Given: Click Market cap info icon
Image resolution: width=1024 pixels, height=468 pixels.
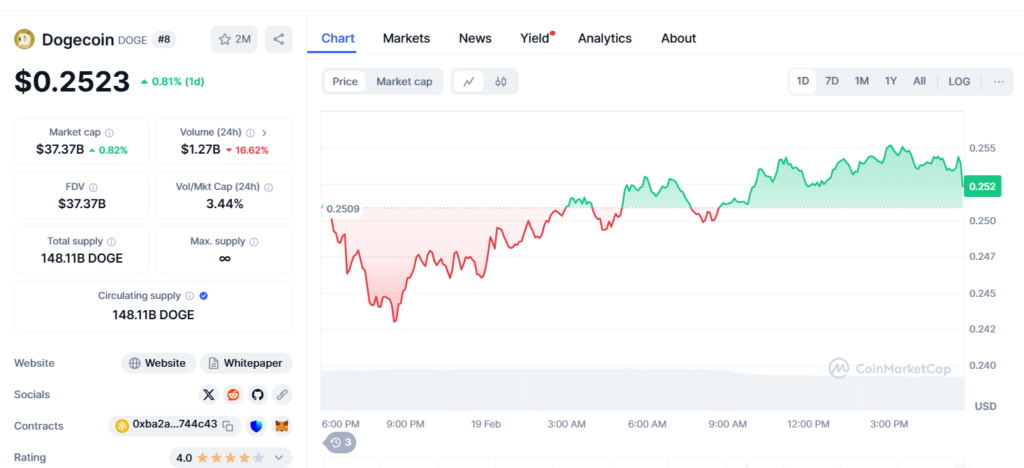Looking at the screenshot, I should [x=109, y=133].
